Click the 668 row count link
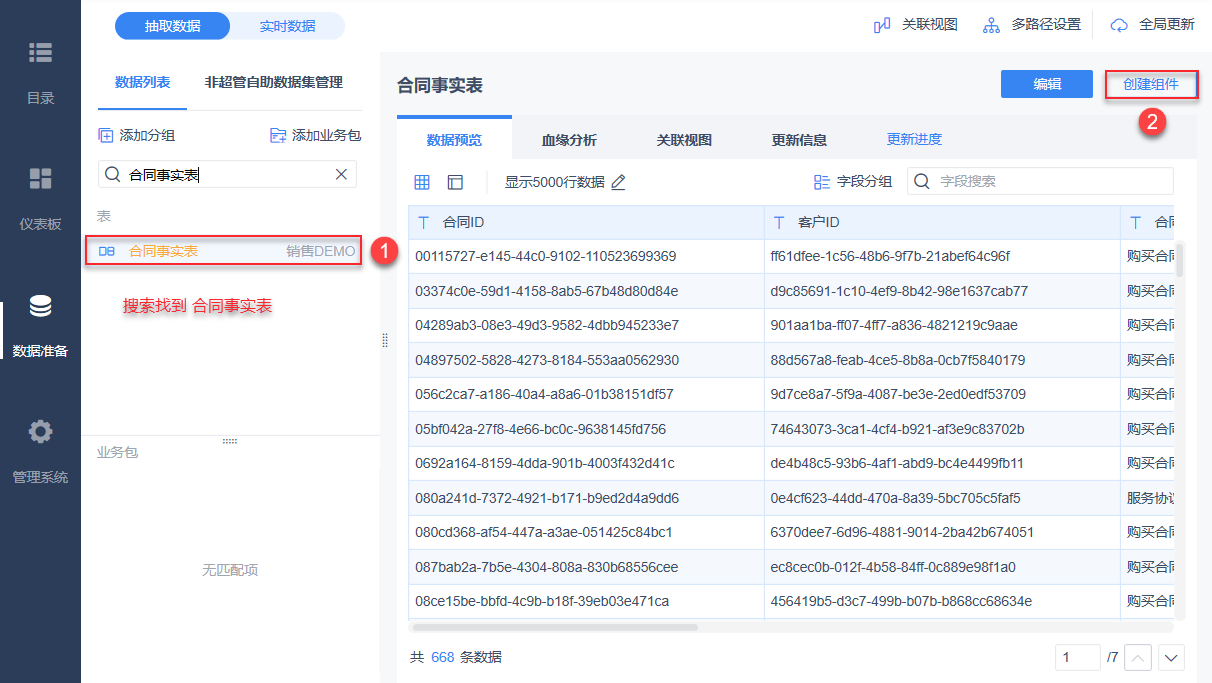This screenshot has width=1212, height=683. click(442, 657)
